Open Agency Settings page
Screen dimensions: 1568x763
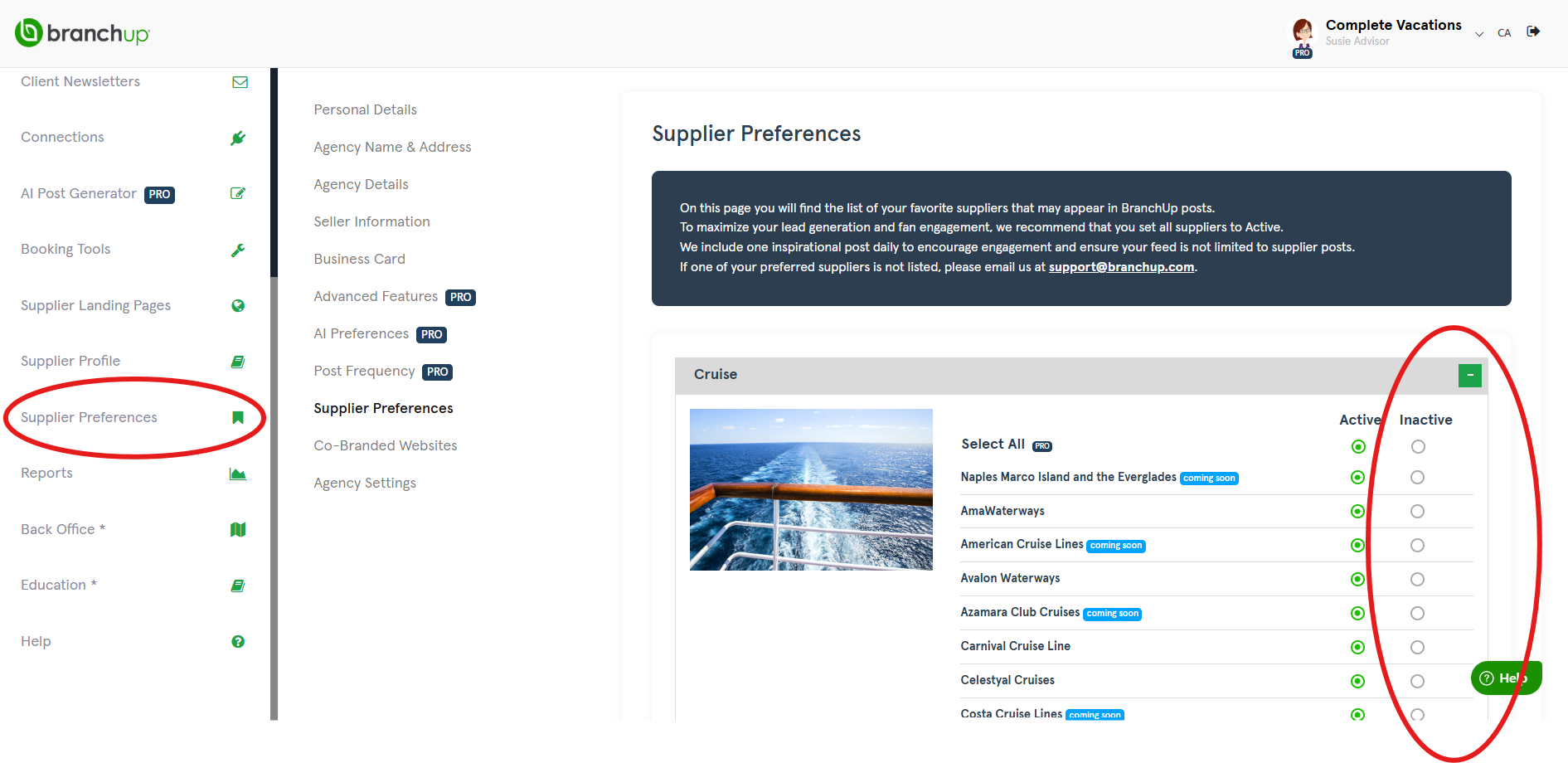pyautogui.click(x=365, y=483)
